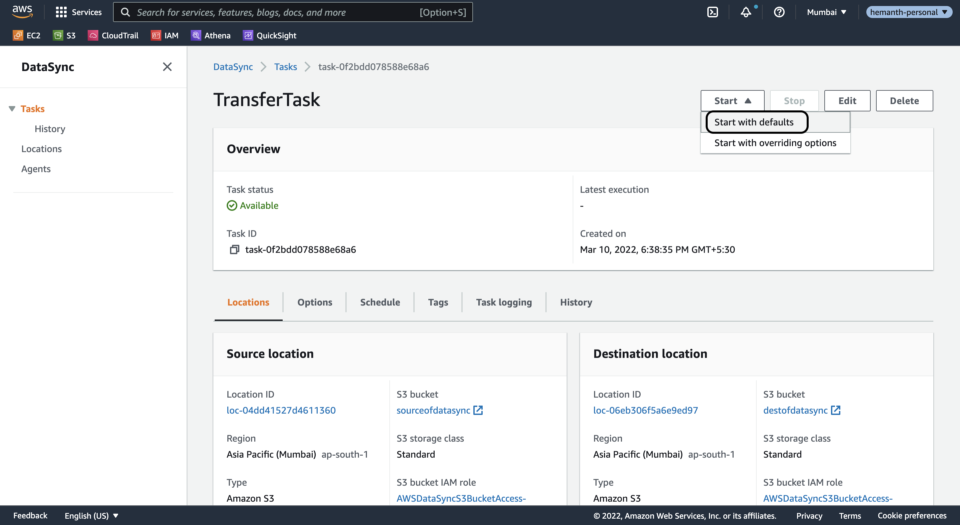Viewport: 960px width, 525px height.
Task: Click the search magnifier icon
Action: (x=125, y=12)
